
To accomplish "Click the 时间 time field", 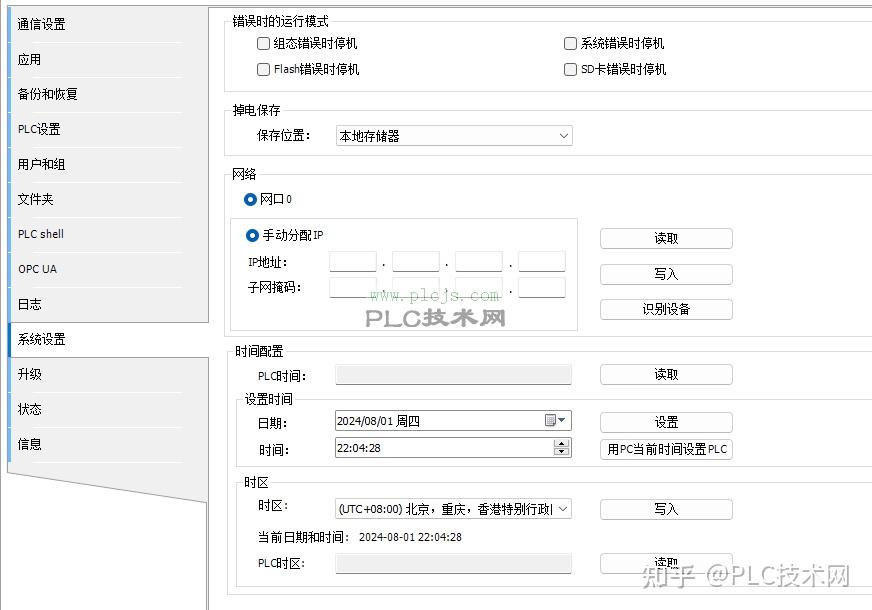I will [453, 448].
